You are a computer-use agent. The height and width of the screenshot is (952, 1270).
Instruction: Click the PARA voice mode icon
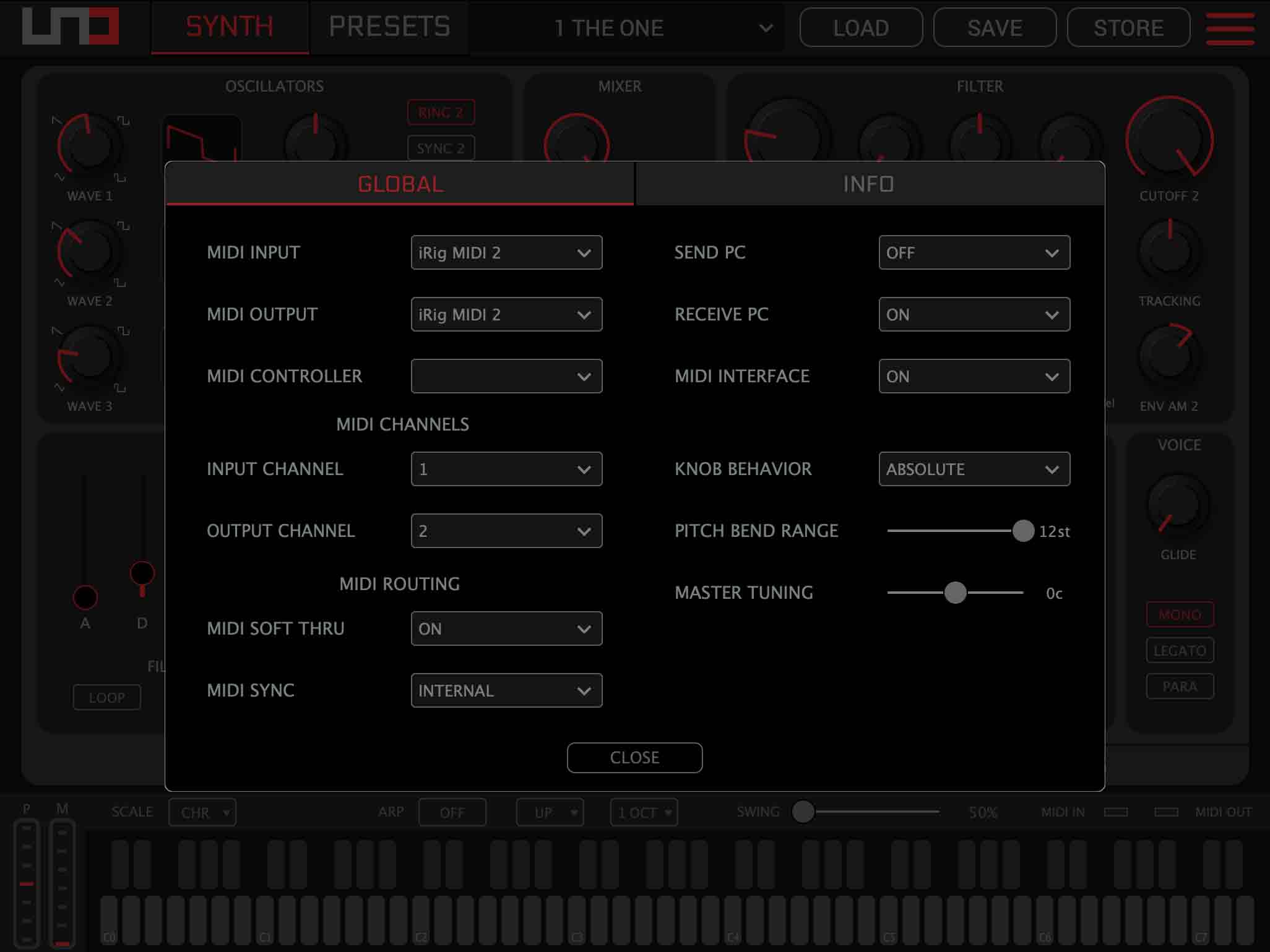click(x=1178, y=686)
